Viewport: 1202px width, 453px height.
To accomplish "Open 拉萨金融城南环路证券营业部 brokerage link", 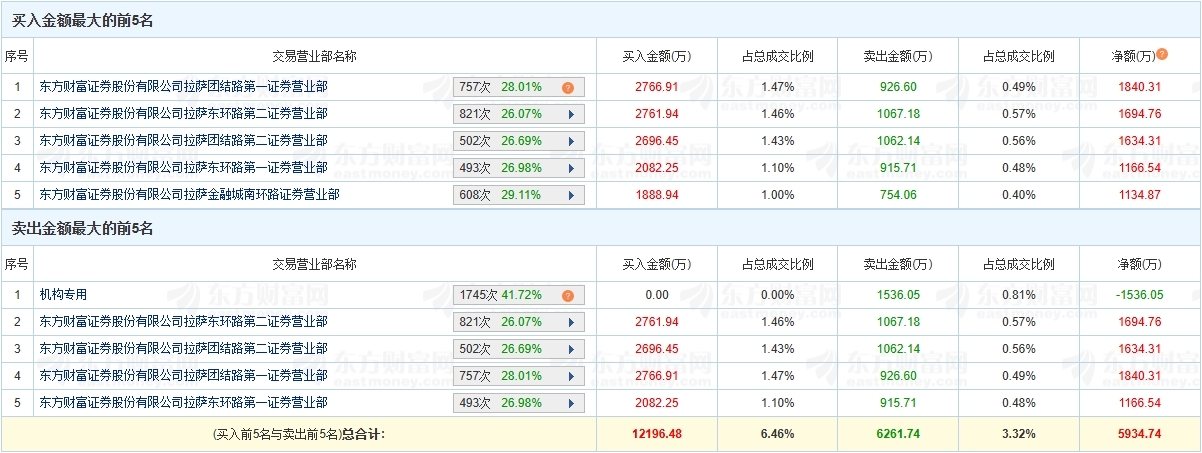I will (189, 195).
